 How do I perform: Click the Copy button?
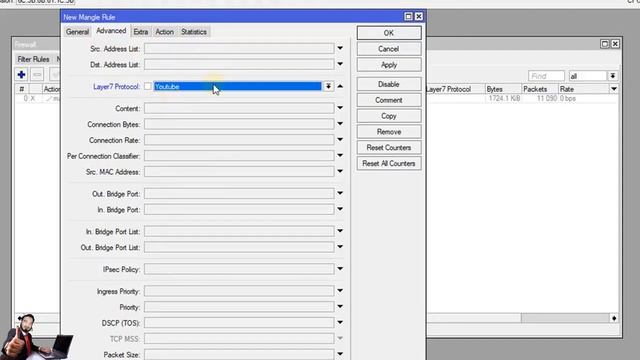[x=389, y=116]
